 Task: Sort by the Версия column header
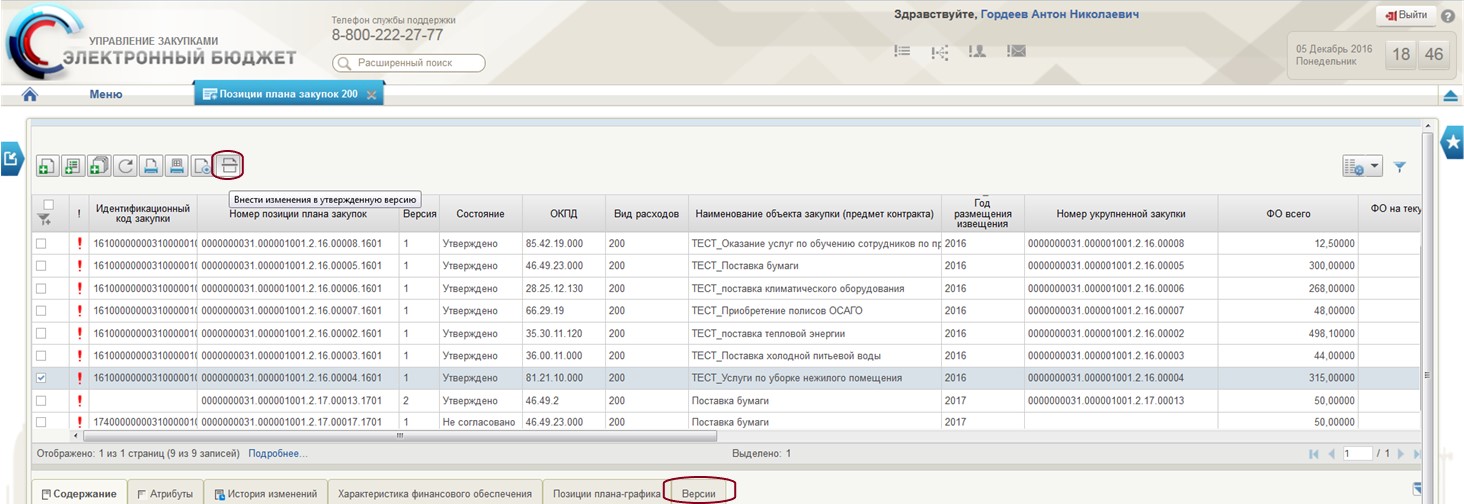click(x=419, y=214)
